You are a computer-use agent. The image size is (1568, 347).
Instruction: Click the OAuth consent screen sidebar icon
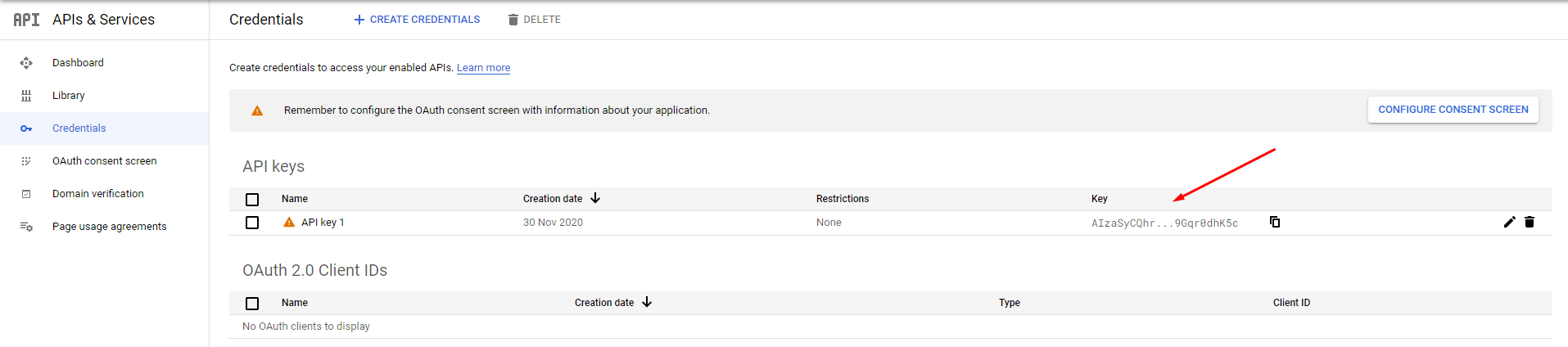pyautogui.click(x=26, y=161)
